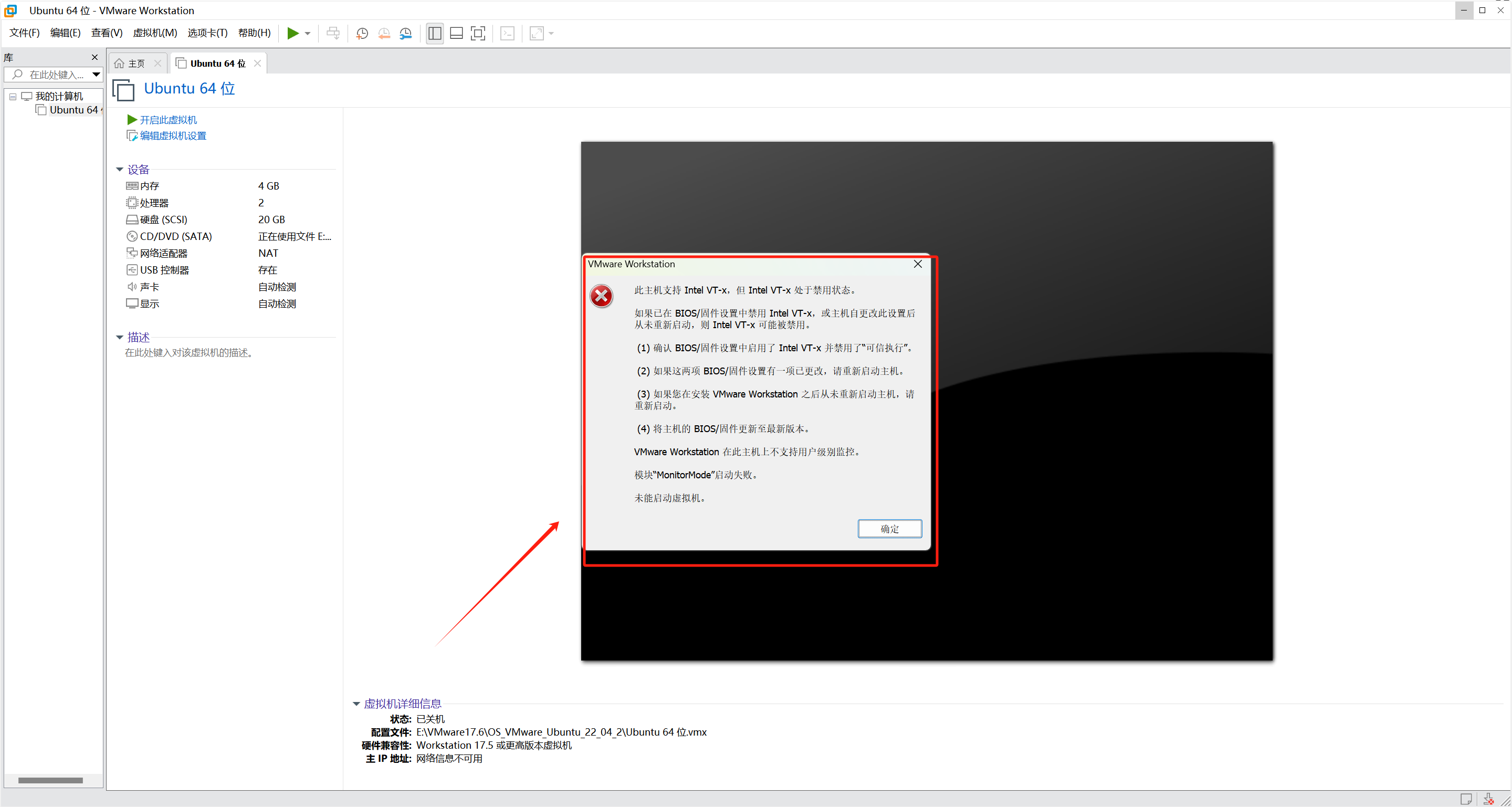The width and height of the screenshot is (1512, 807).
Task: Enter full screen mode icon
Action: pos(478,34)
